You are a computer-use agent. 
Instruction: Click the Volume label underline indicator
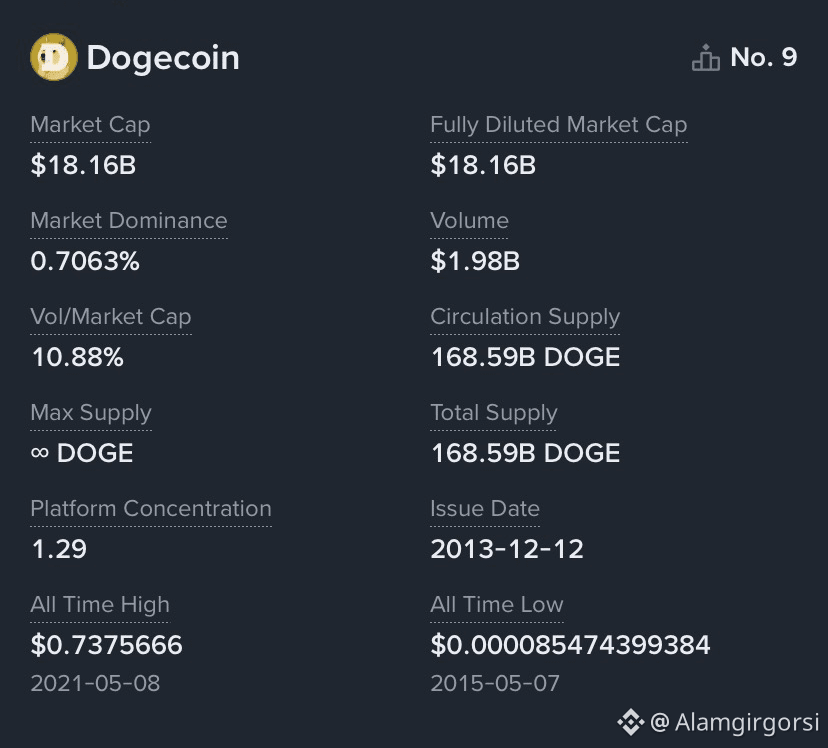point(469,220)
